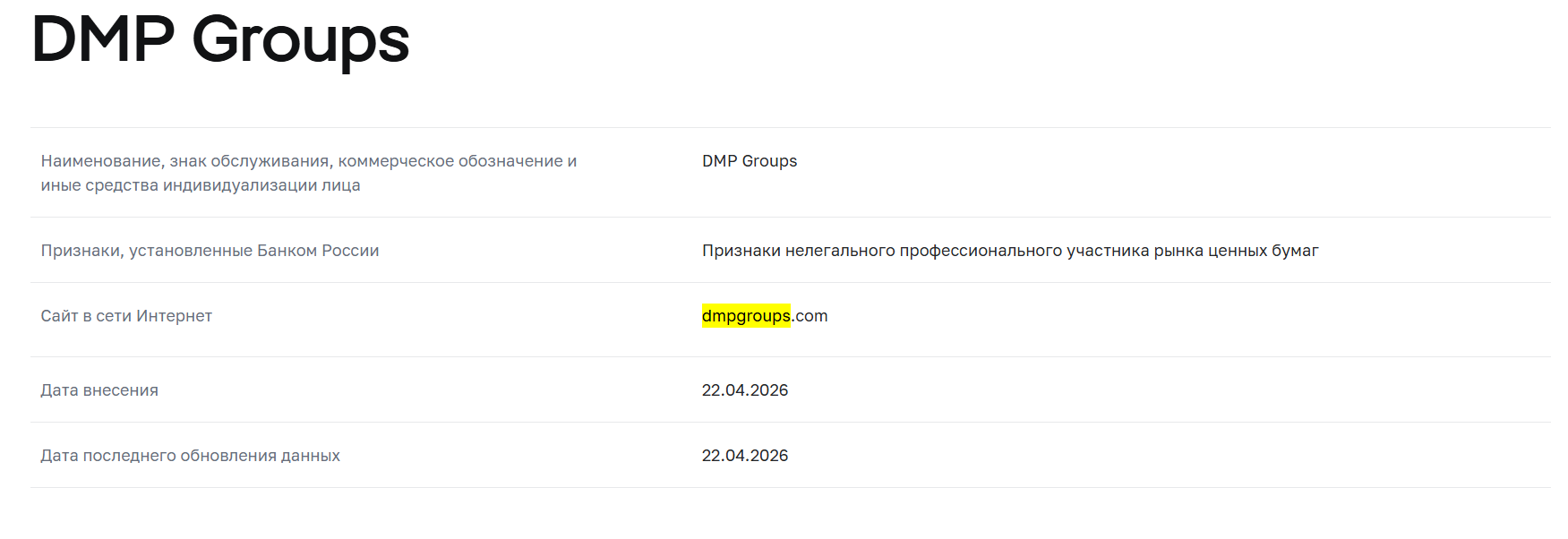Screen dimensions: 1568x539
Task: Click the date beside "Дата последнего обновления данных"
Action: (745, 456)
